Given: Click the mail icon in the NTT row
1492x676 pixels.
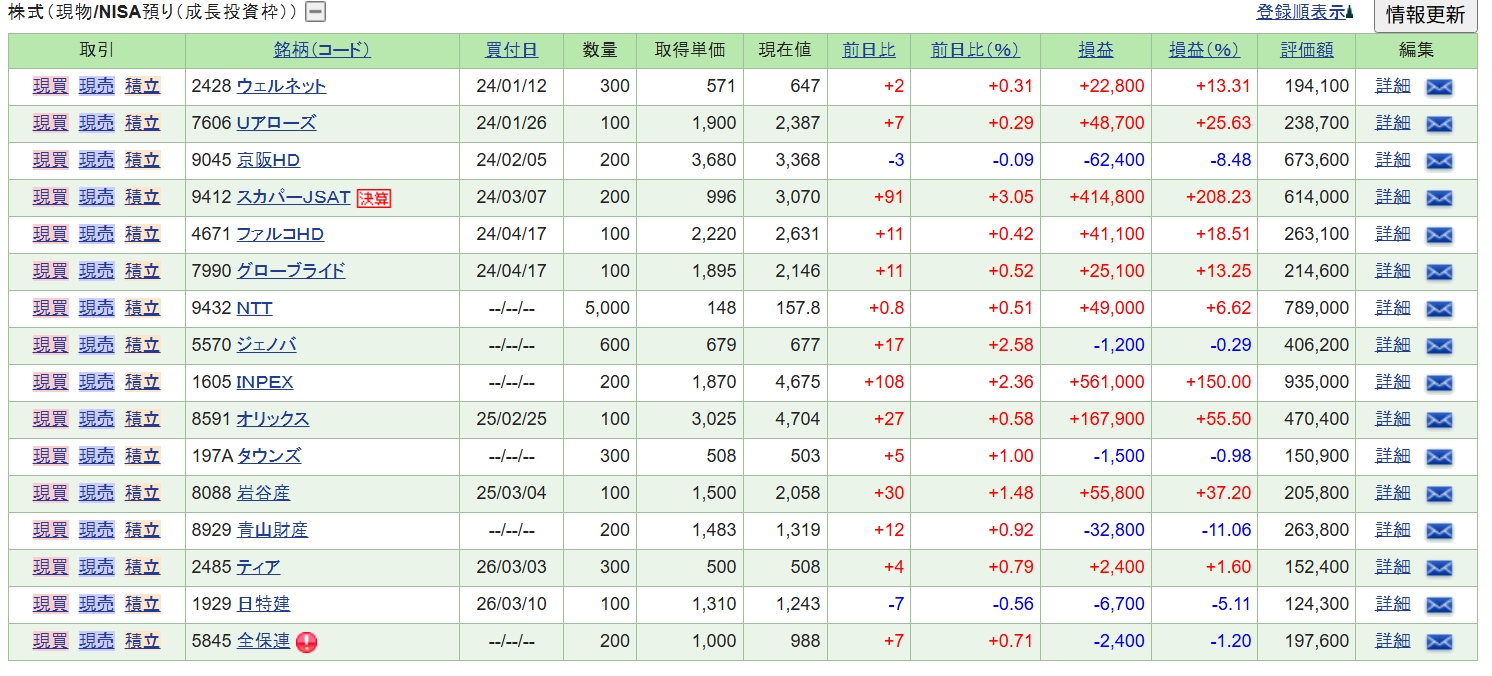Looking at the screenshot, I should (x=1438, y=309).
